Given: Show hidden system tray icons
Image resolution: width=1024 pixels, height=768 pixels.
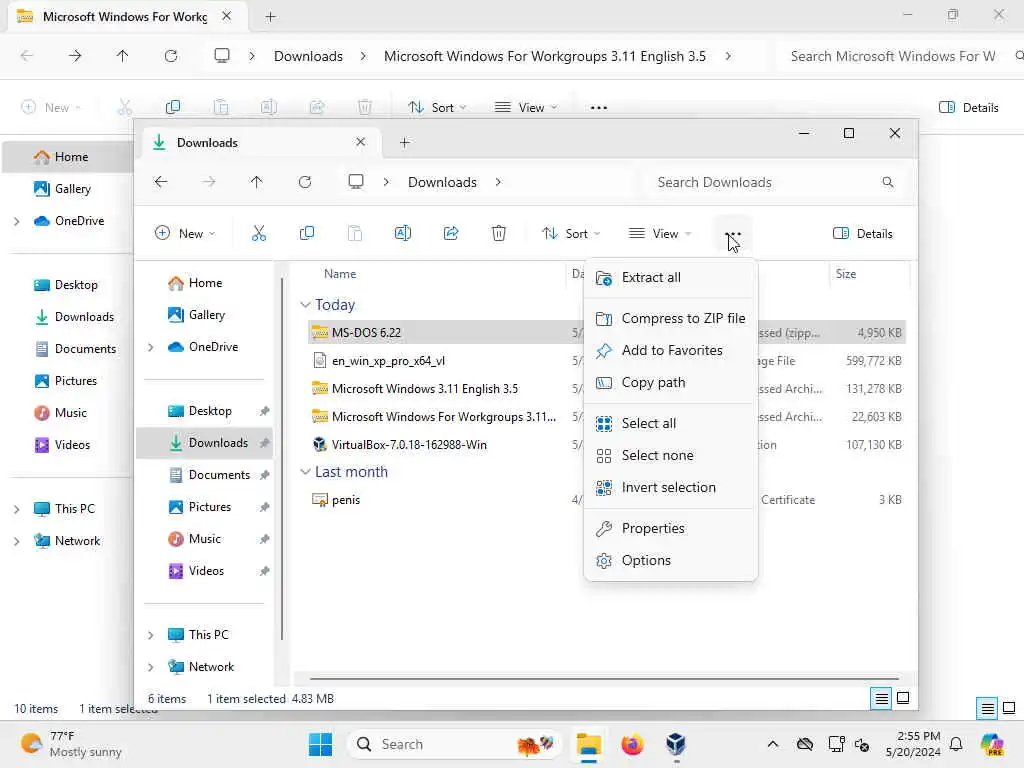Looking at the screenshot, I should pos(773,744).
